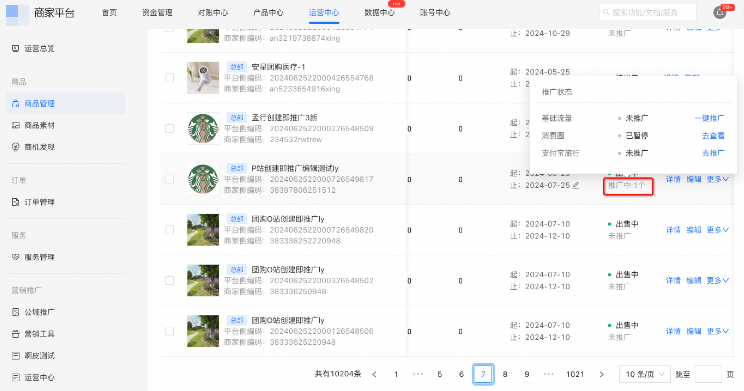Click product title 安星团购医疗-1
This screenshot has height=391, width=744.
pos(279,67)
